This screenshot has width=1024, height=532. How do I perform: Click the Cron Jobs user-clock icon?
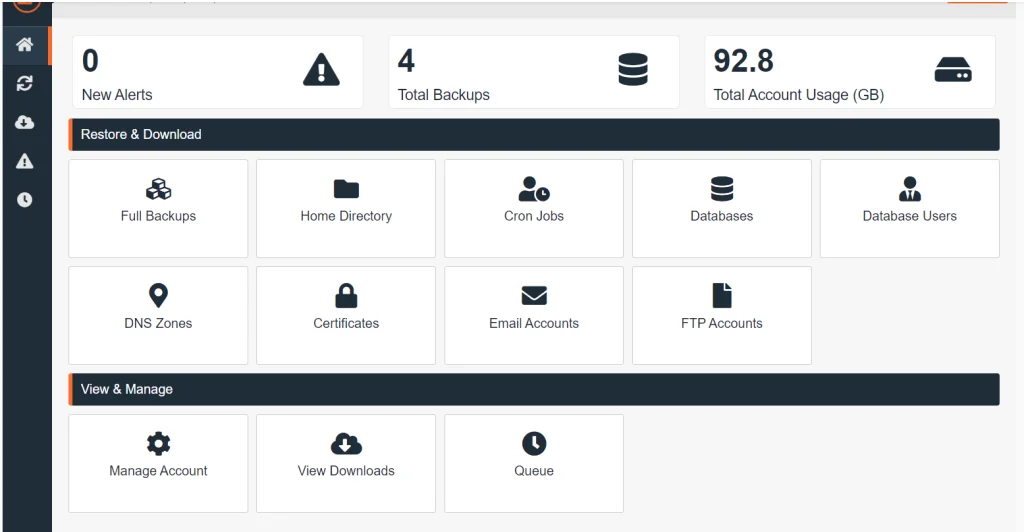[534, 189]
